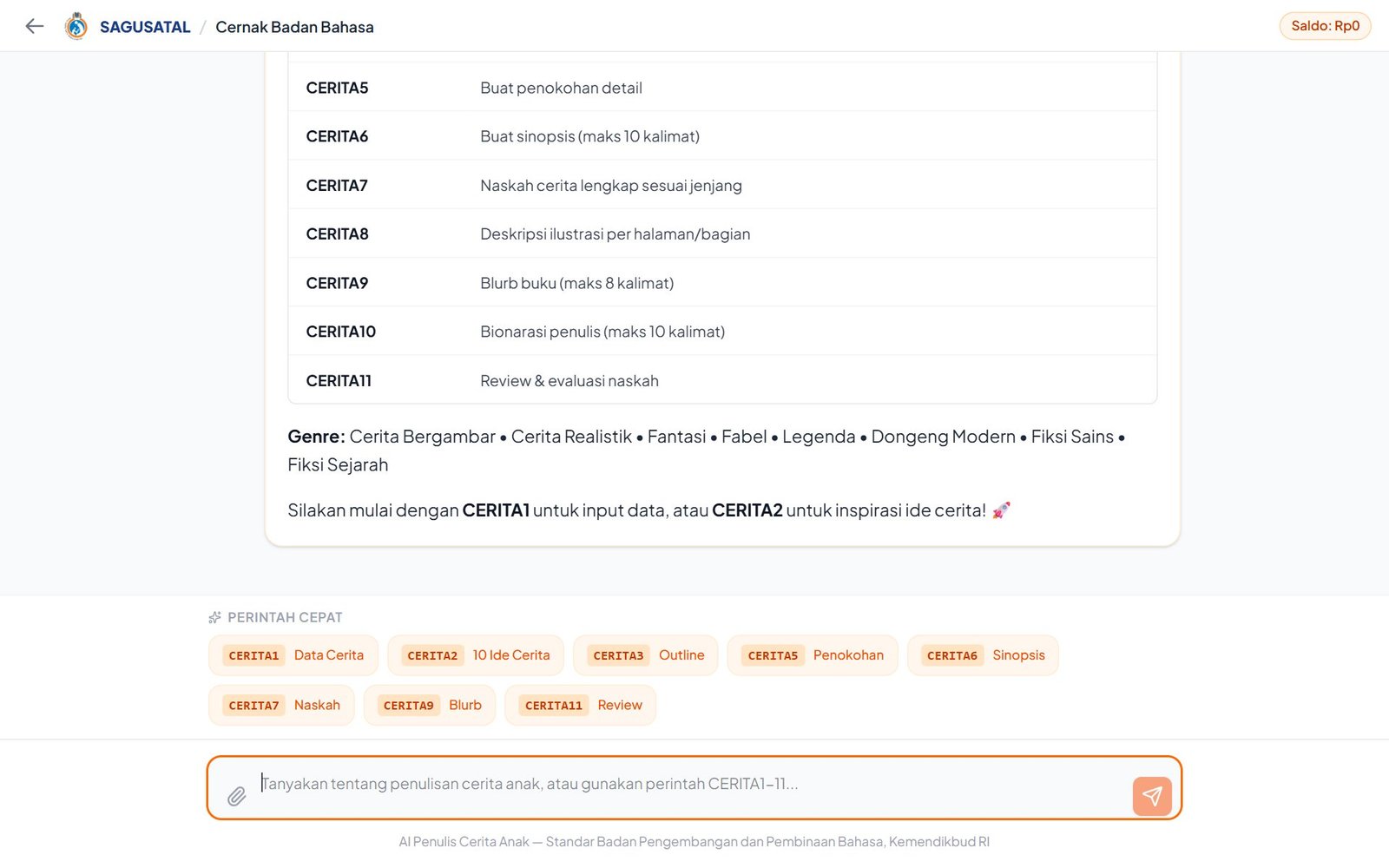Start the CERITA11 Review quick command
This screenshot has width=1389, height=868.
(x=581, y=705)
